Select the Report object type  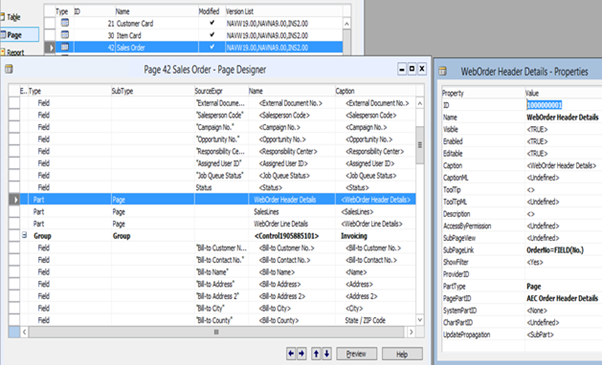pyautogui.click(x=12, y=52)
